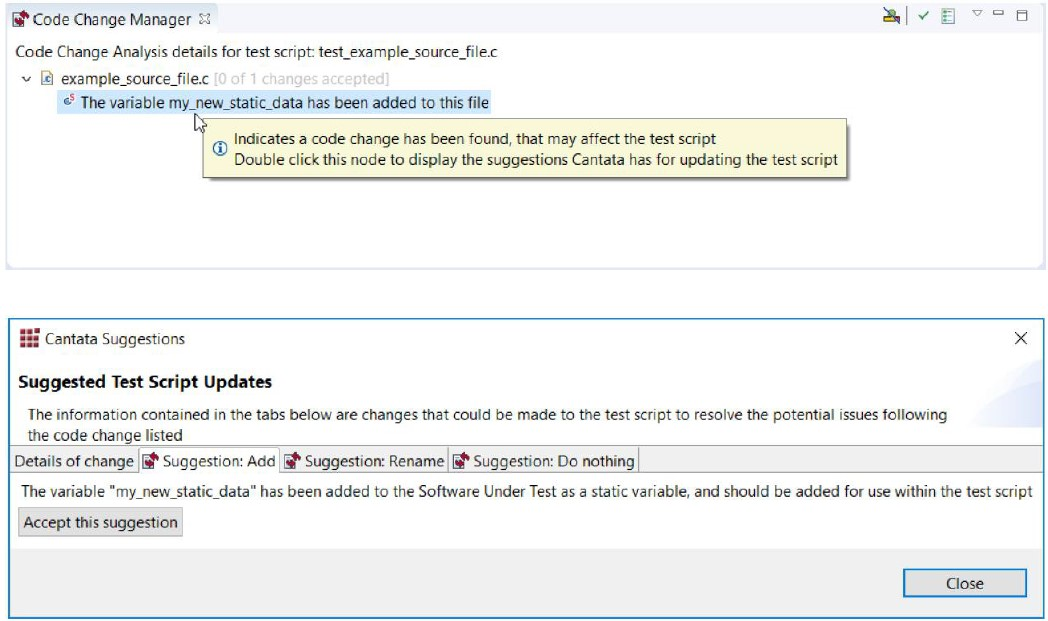
Task: Select the Code Change Manager view tab
Action: [x=112, y=19]
